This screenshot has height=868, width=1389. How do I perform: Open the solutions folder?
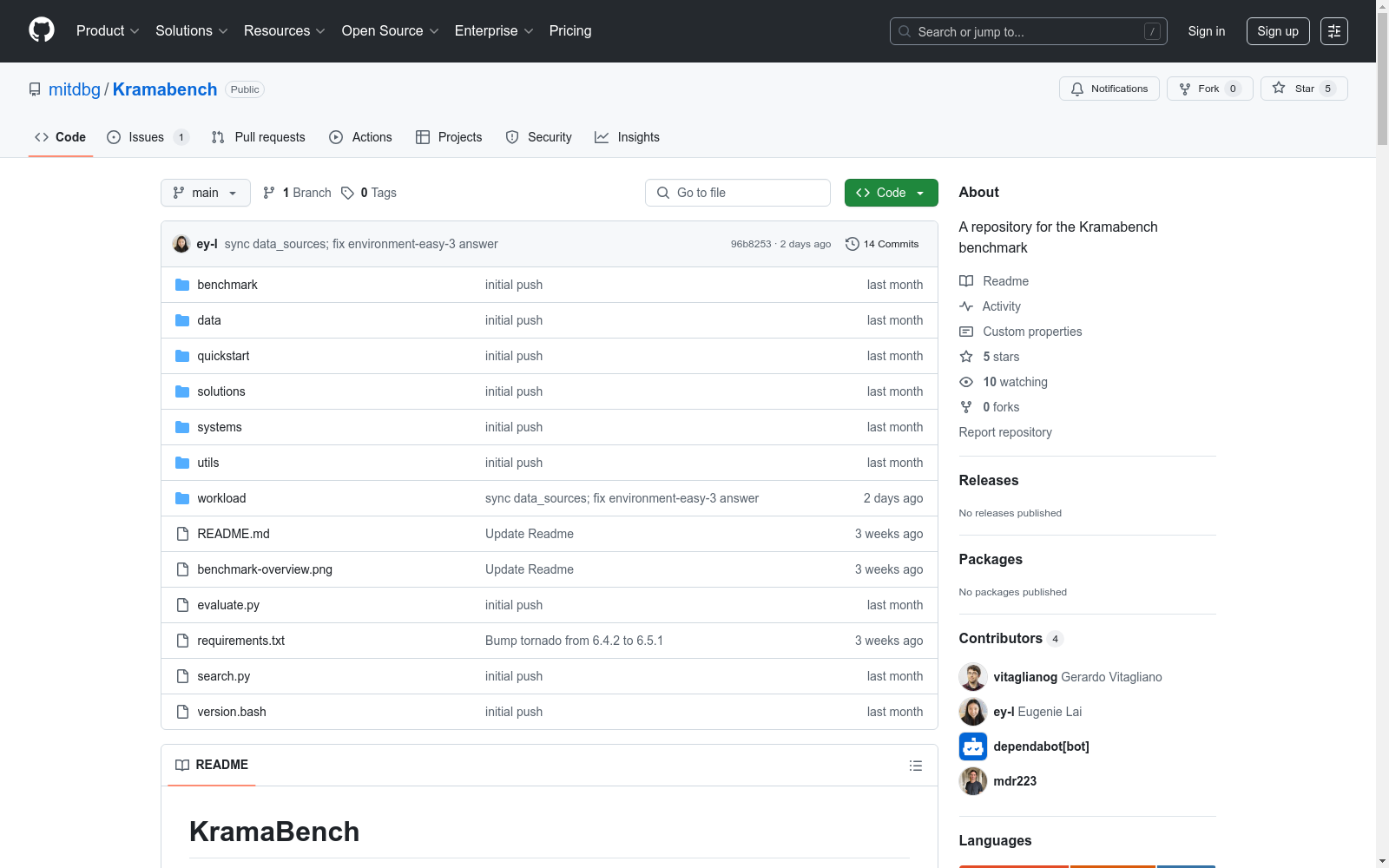pyautogui.click(x=221, y=391)
